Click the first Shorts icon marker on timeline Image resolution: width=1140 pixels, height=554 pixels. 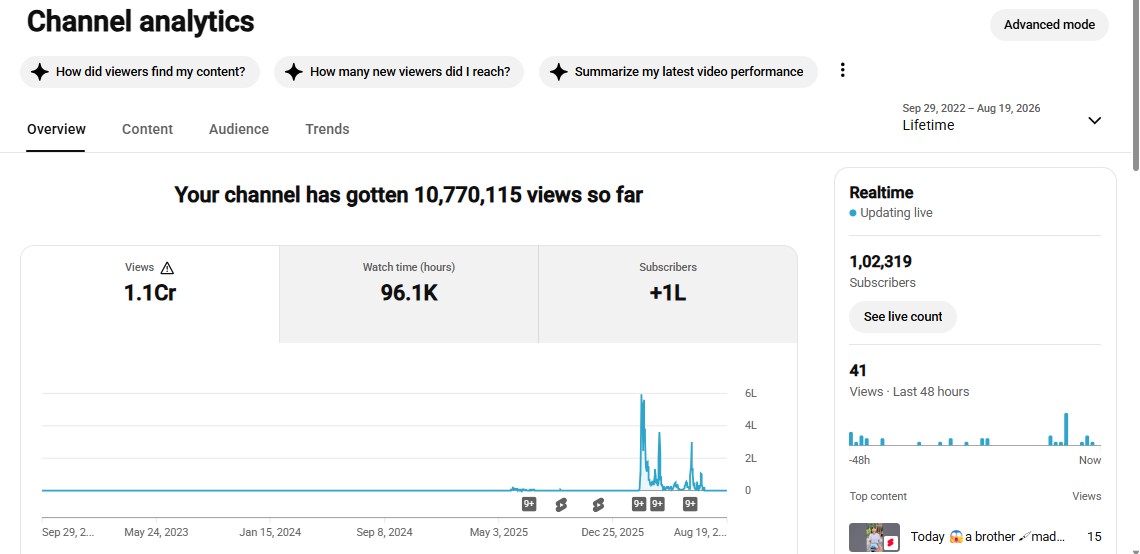pos(561,505)
